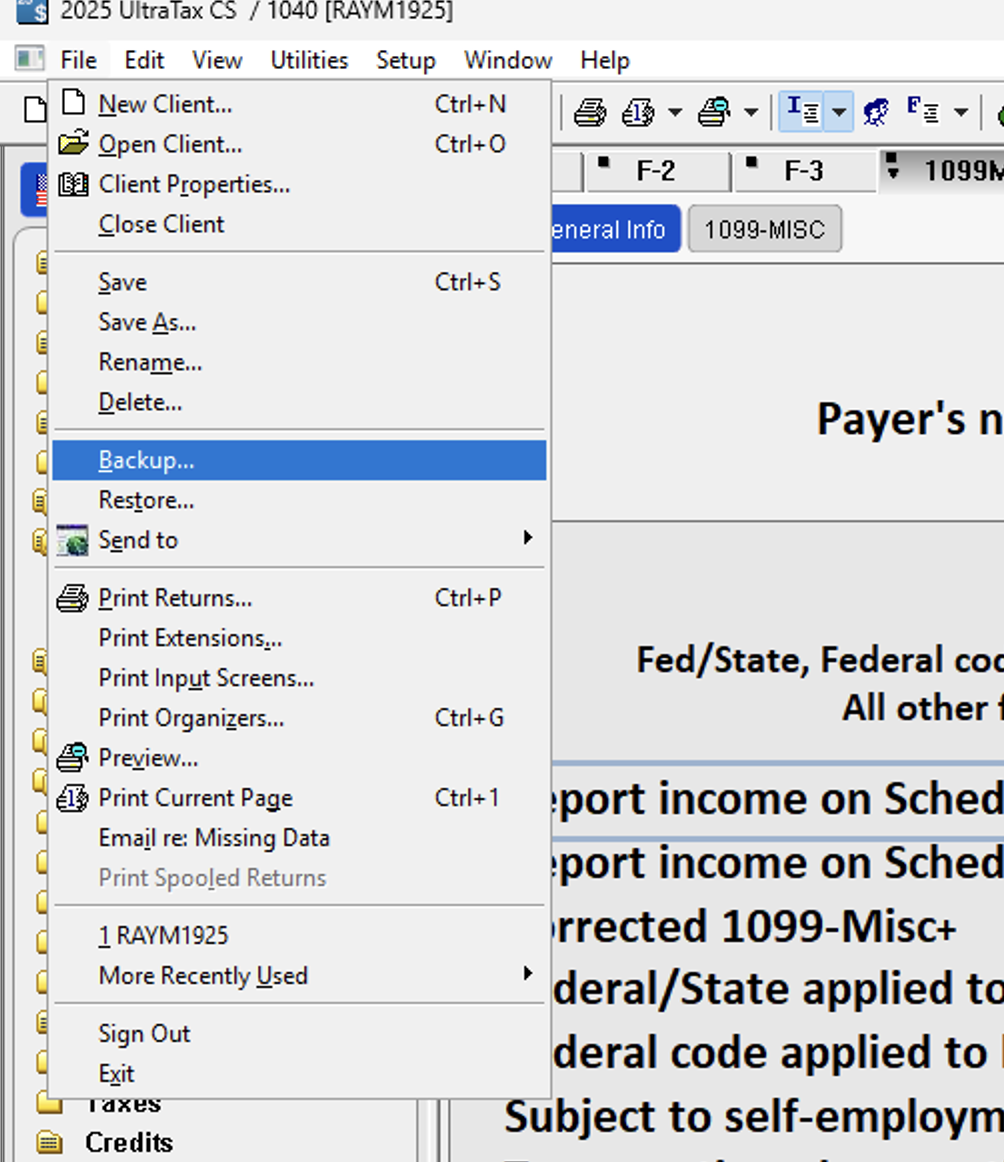Click the Send to menu icon
This screenshot has width=1004, height=1162.
73,540
